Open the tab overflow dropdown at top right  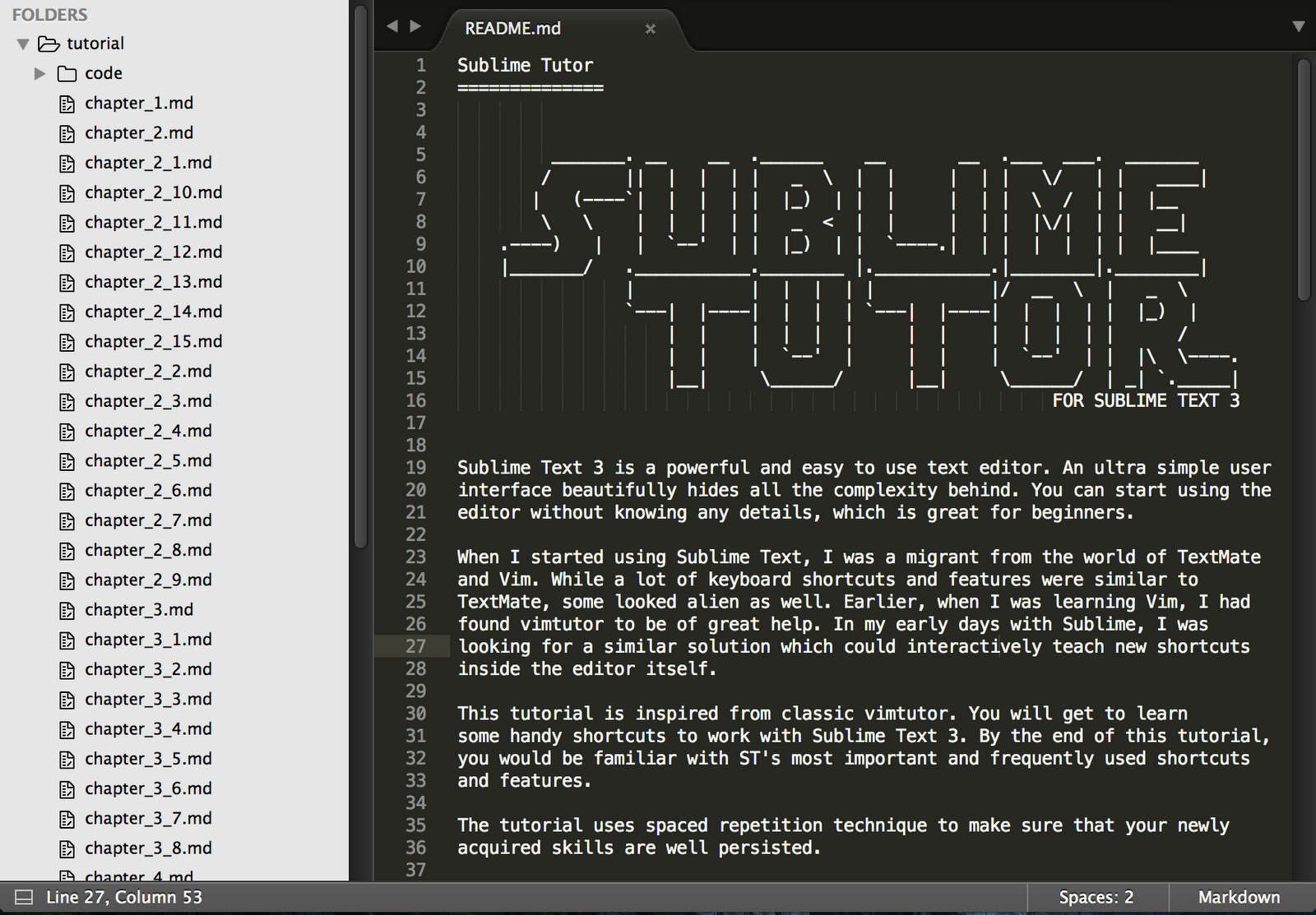click(x=1300, y=26)
